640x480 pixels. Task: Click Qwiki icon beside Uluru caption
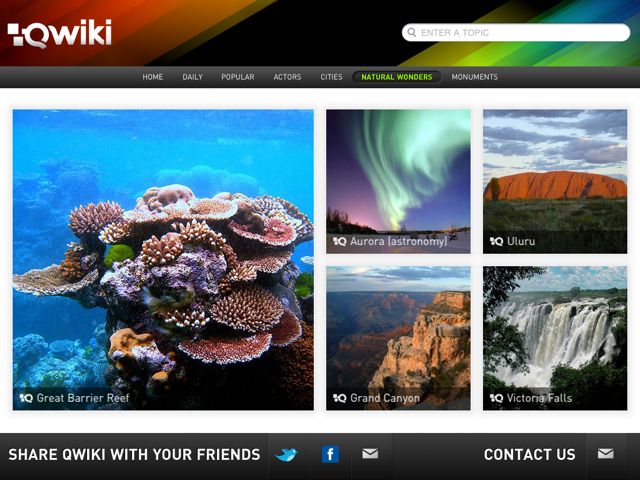coord(496,241)
